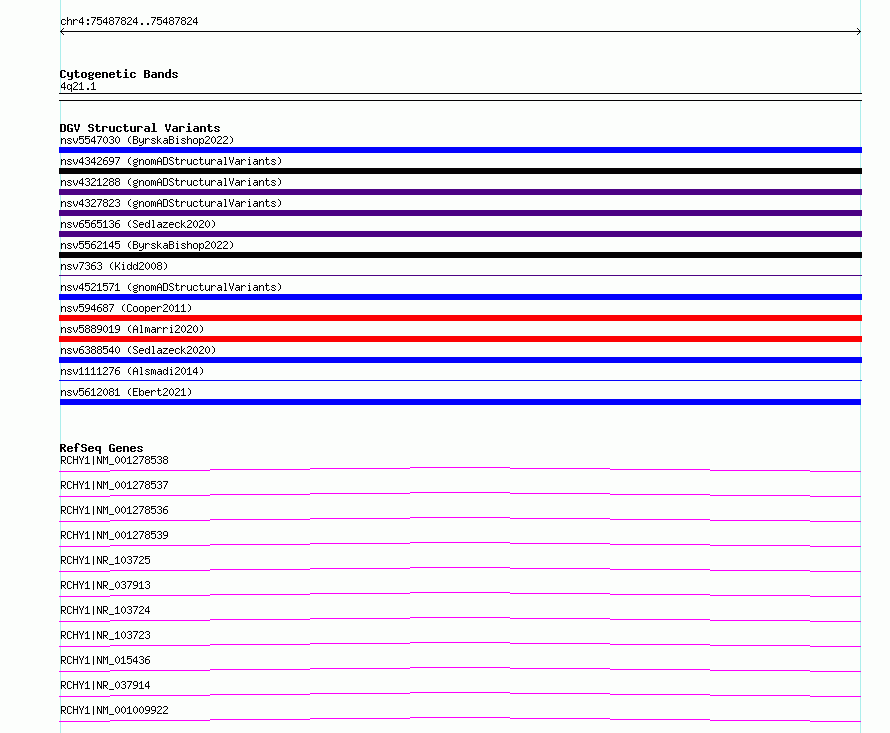Open variant nsv5562145 (ByrskaBishop2022)

[147, 245]
